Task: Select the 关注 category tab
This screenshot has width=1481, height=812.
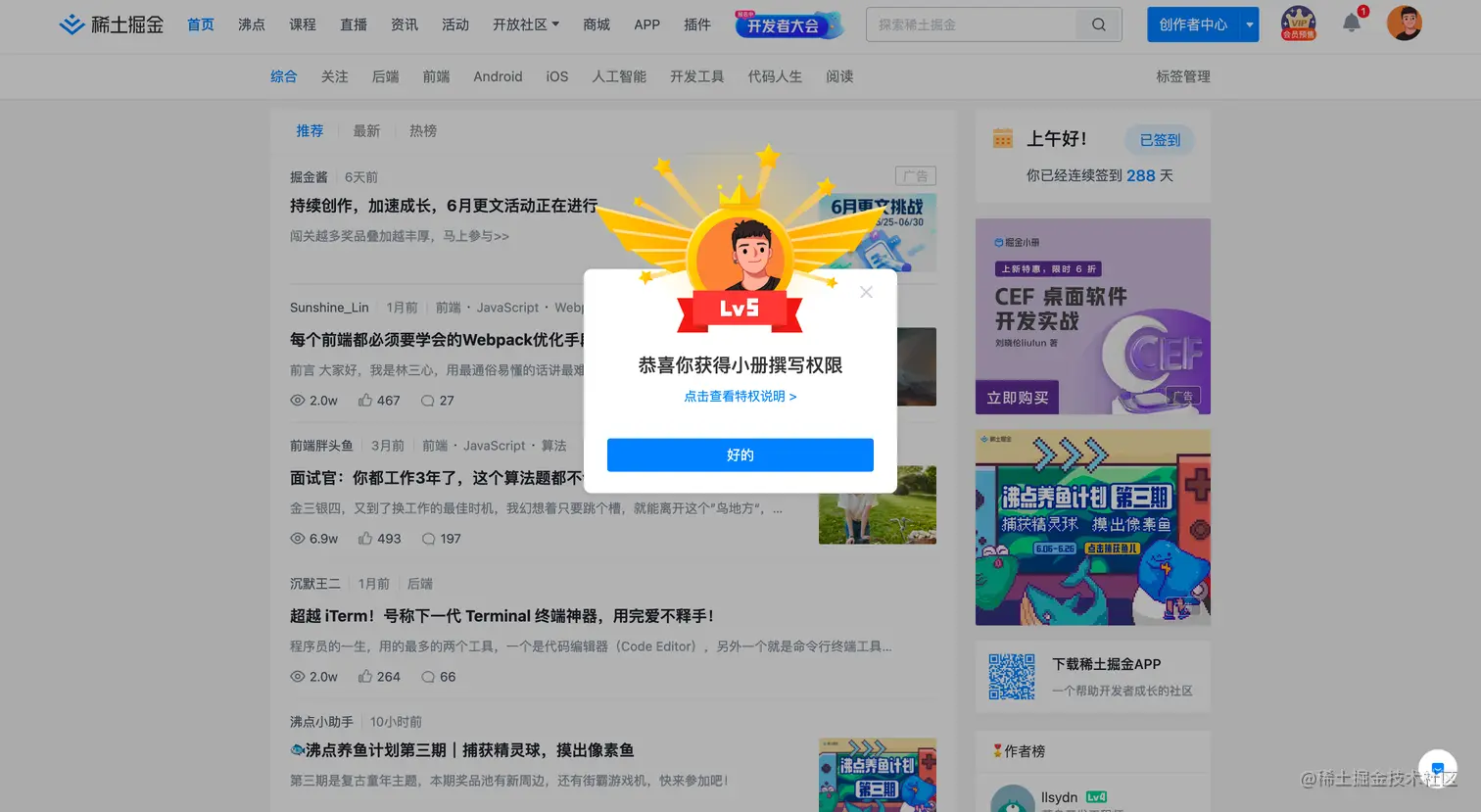Action: pyautogui.click(x=335, y=76)
